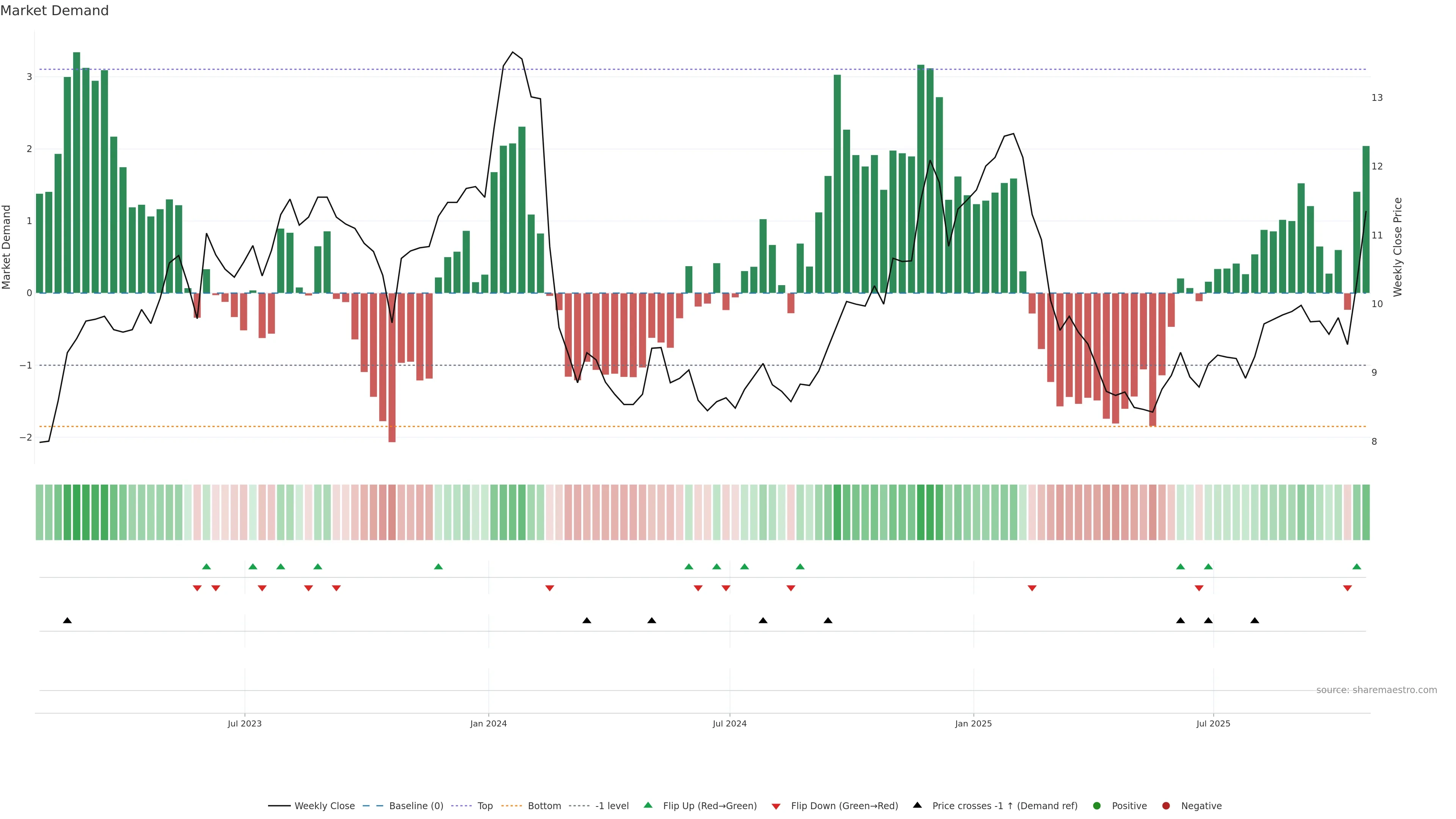Screen dimensions: 1456x819
Task: Click the black Price crosses -1 legend triangle
Action: click(x=917, y=805)
